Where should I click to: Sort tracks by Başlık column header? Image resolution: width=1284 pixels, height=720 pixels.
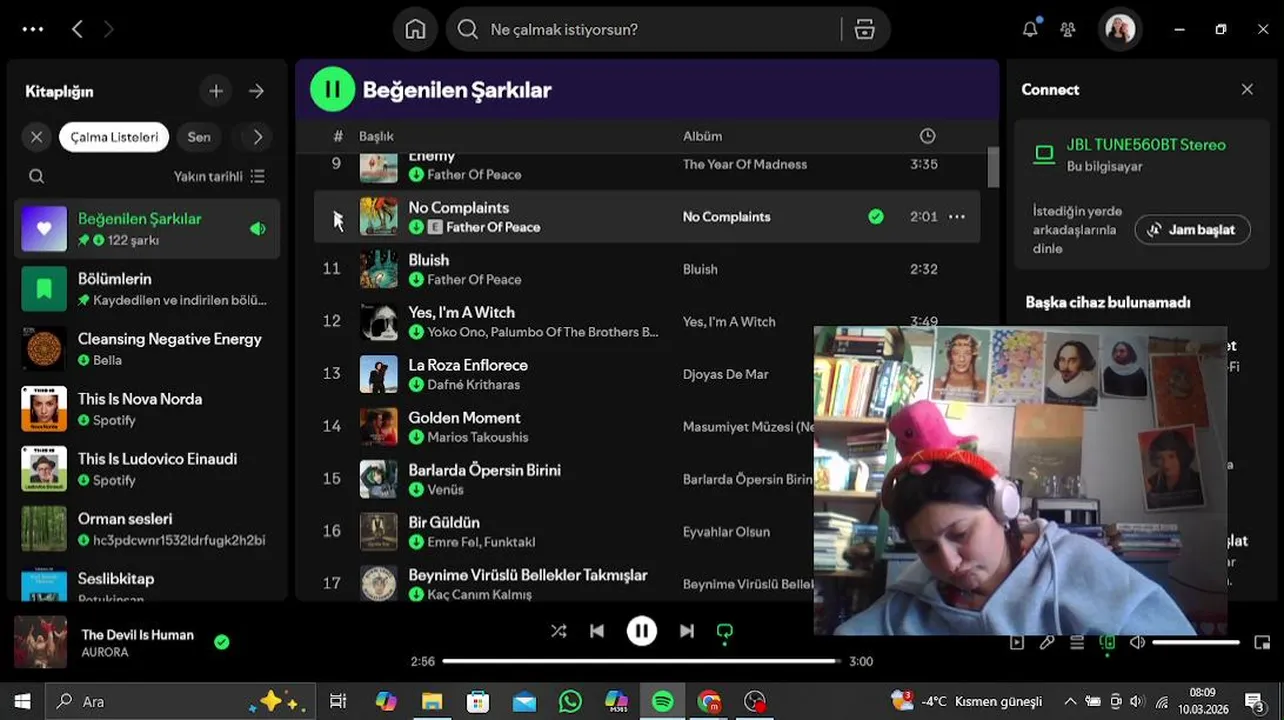pyautogui.click(x=376, y=136)
